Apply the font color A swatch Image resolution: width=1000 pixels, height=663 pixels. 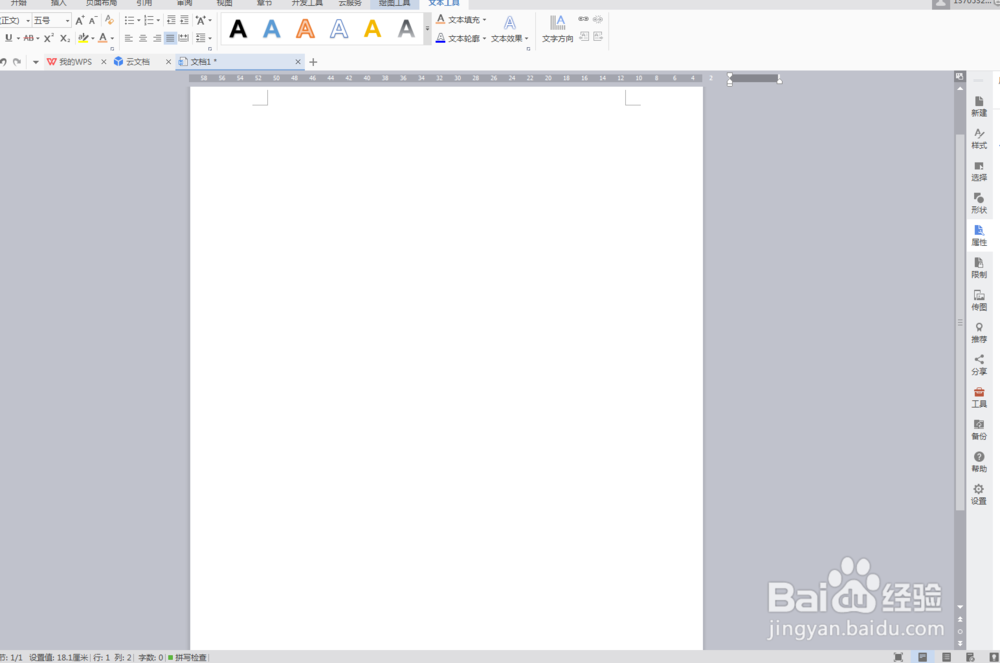coord(103,38)
